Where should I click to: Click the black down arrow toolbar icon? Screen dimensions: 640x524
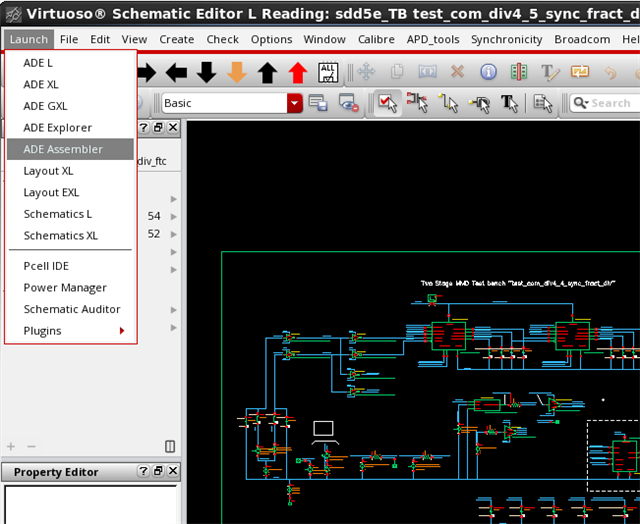[207, 73]
